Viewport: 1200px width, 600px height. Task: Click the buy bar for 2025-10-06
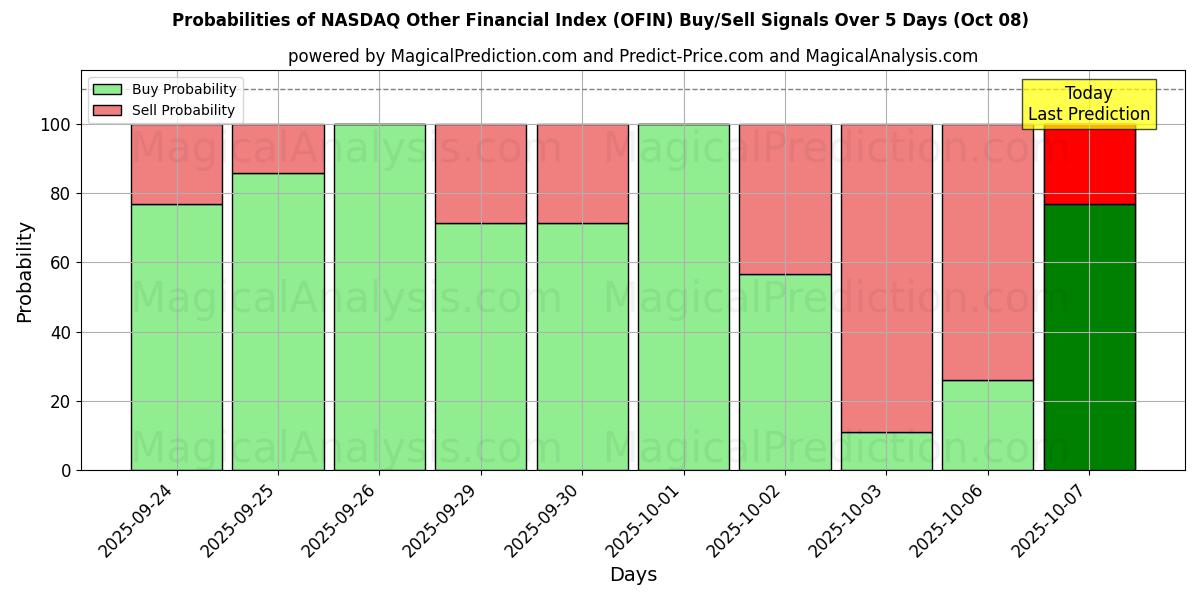[988, 425]
